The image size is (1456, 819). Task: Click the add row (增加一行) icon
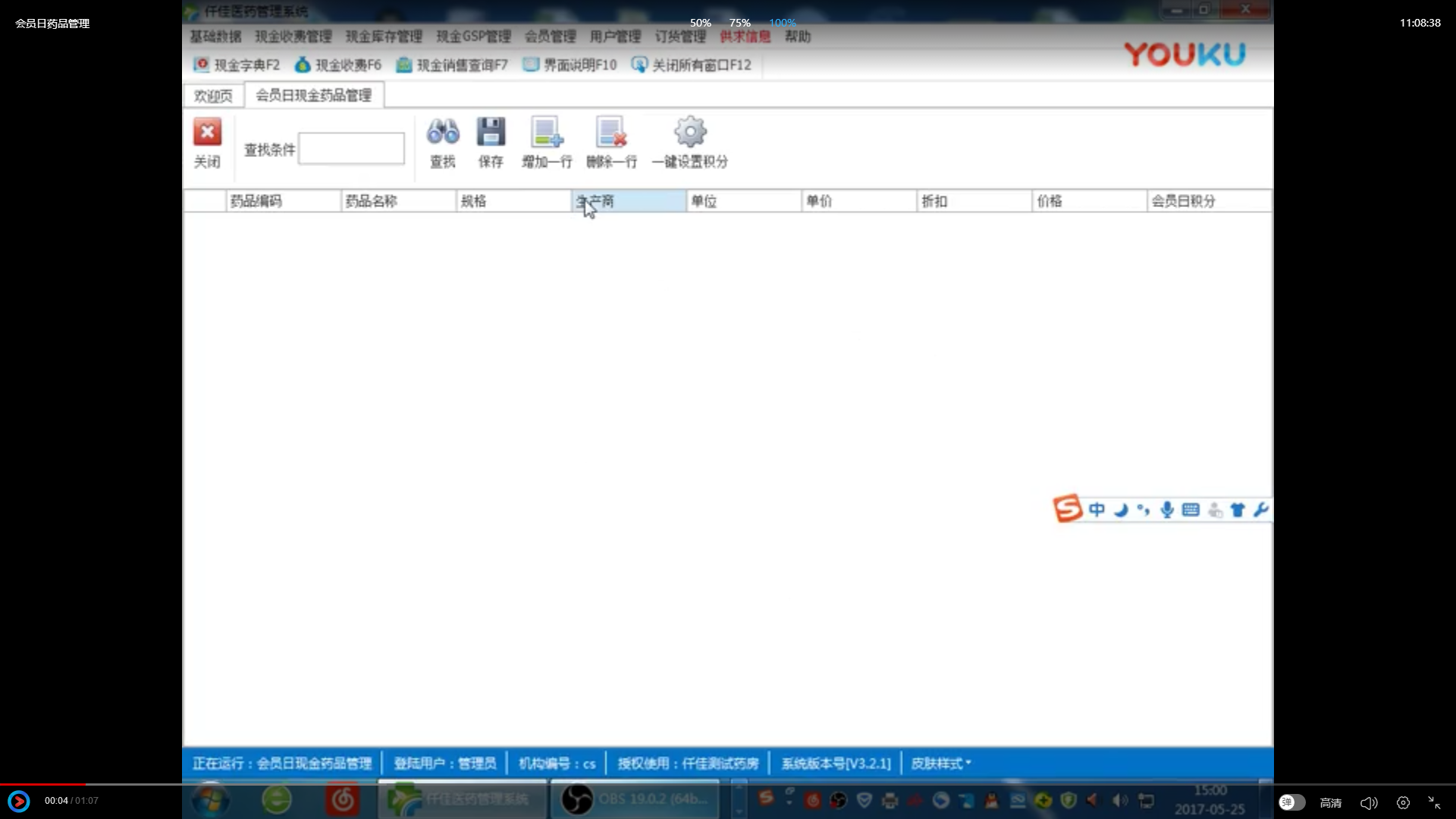[x=547, y=133]
